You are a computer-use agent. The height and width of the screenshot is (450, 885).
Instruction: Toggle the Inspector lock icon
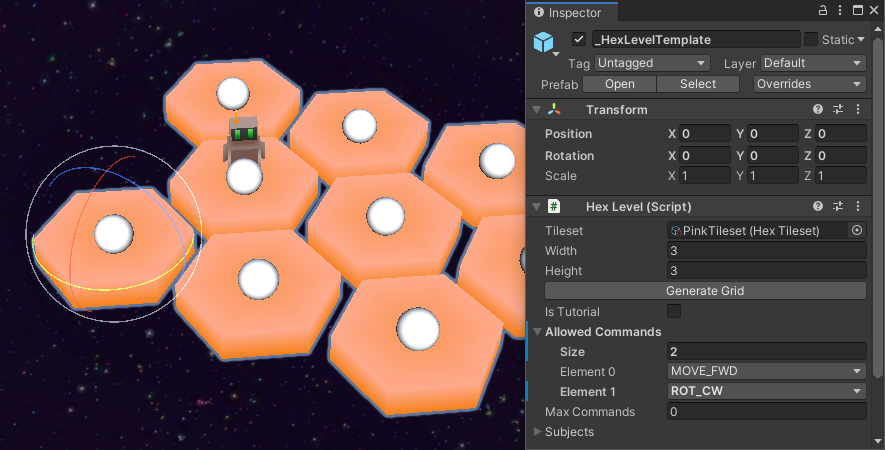pyautogui.click(x=823, y=10)
